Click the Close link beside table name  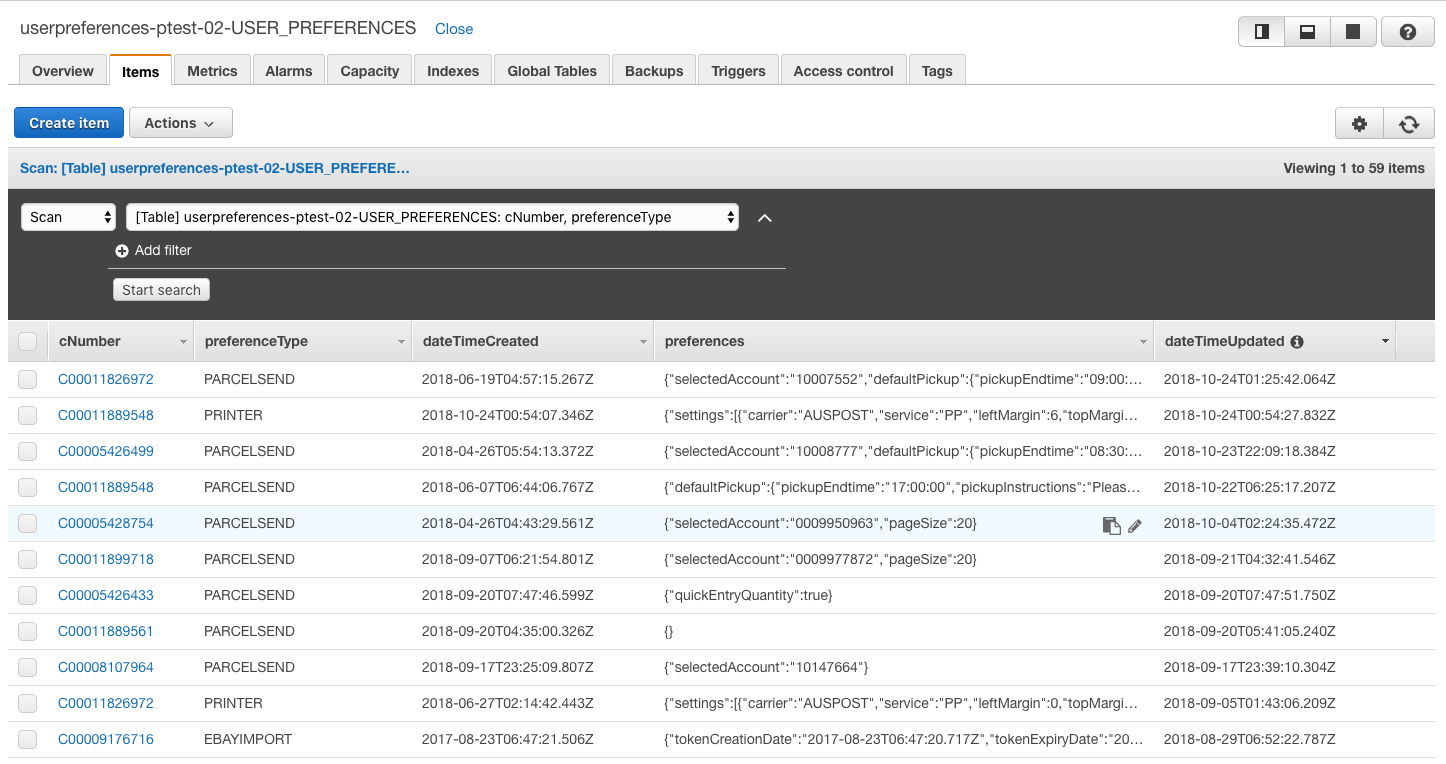454,29
